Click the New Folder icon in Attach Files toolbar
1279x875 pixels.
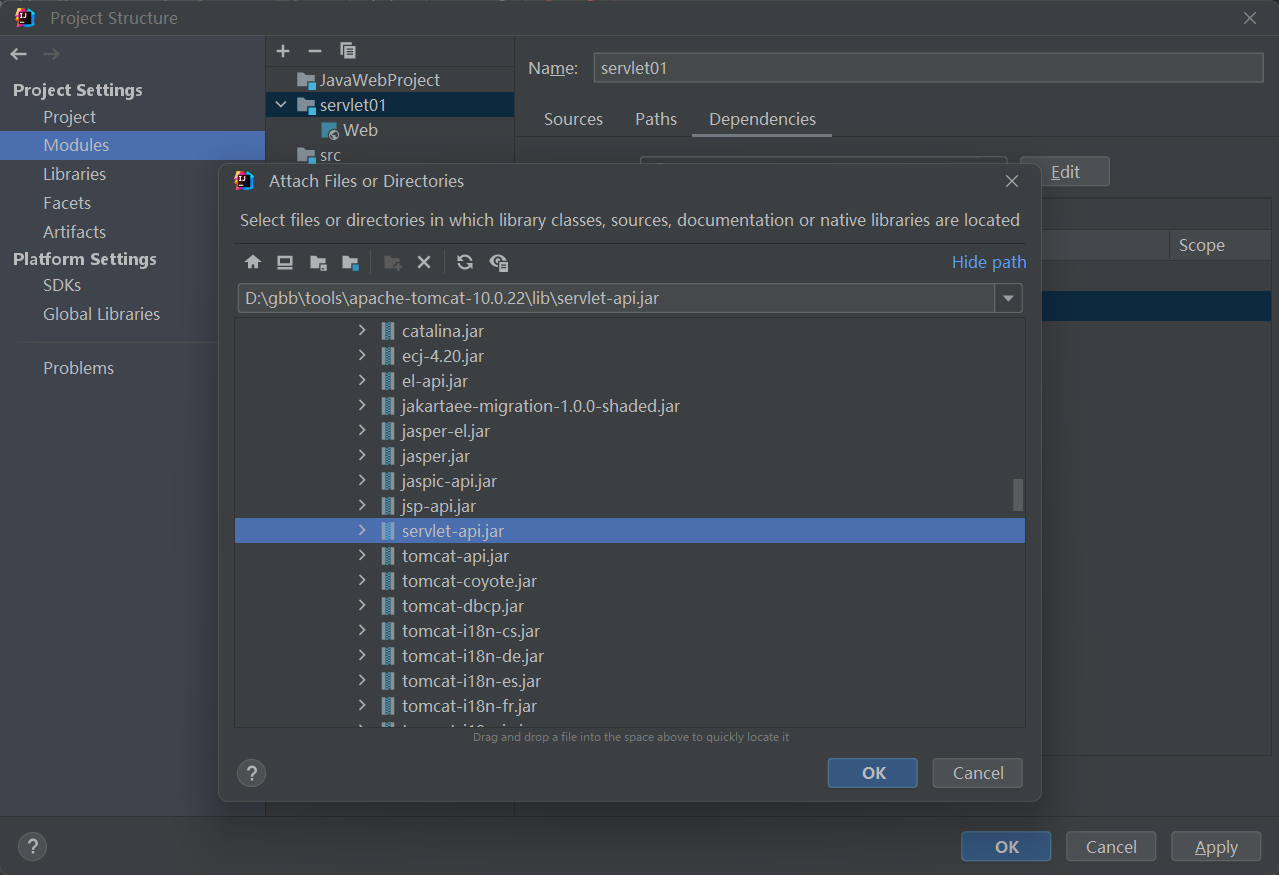(393, 262)
